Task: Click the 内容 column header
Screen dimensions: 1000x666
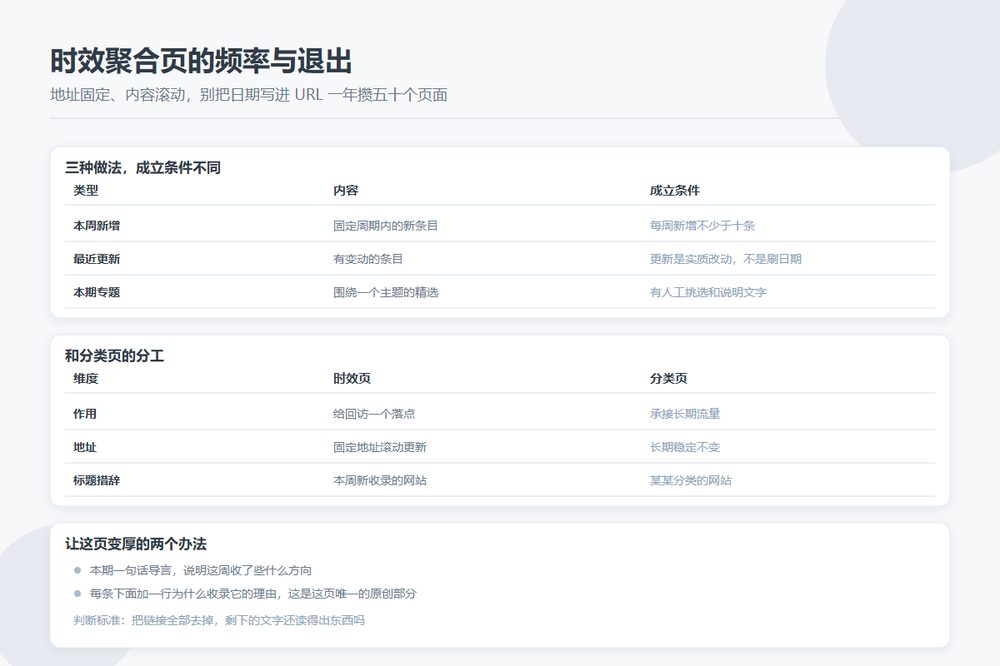Action: (x=346, y=191)
